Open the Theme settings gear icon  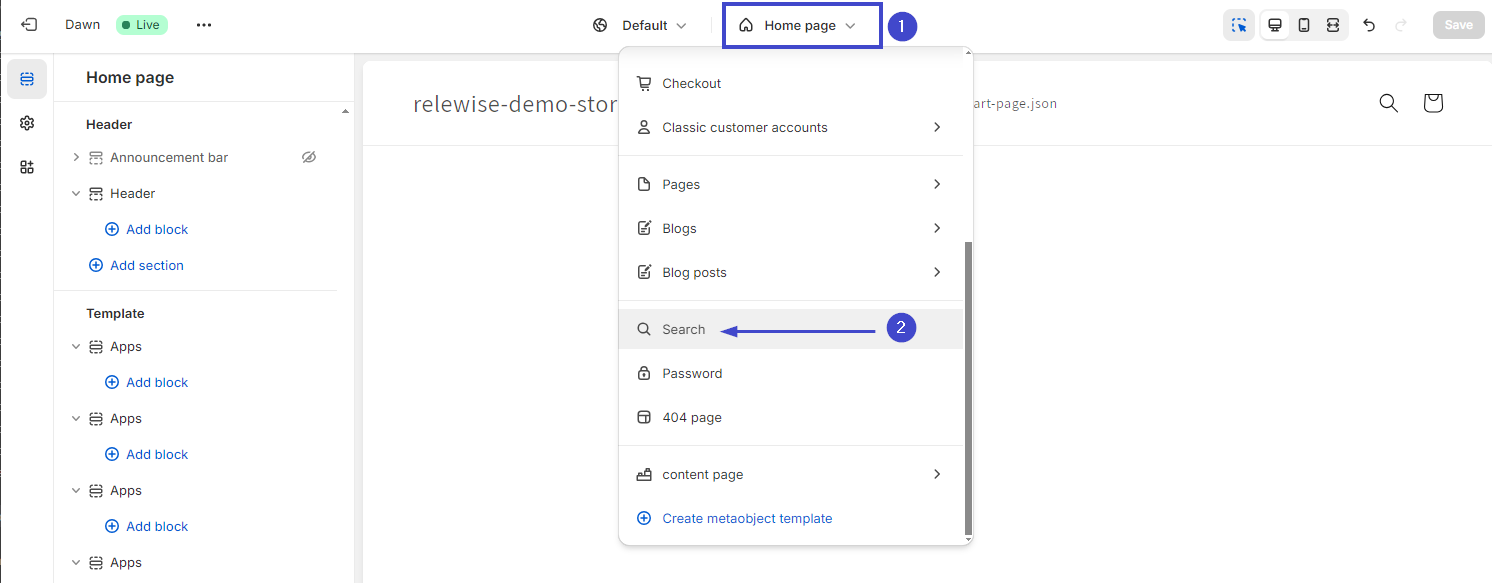26,122
